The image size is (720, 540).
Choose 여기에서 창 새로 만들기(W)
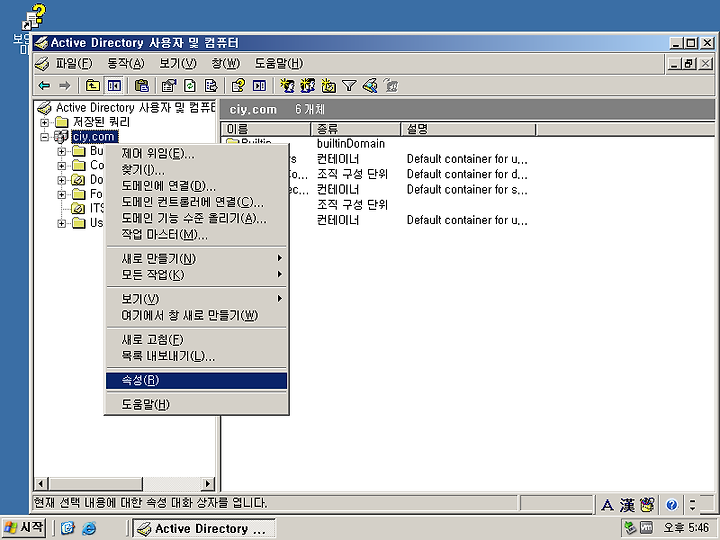pos(197,315)
